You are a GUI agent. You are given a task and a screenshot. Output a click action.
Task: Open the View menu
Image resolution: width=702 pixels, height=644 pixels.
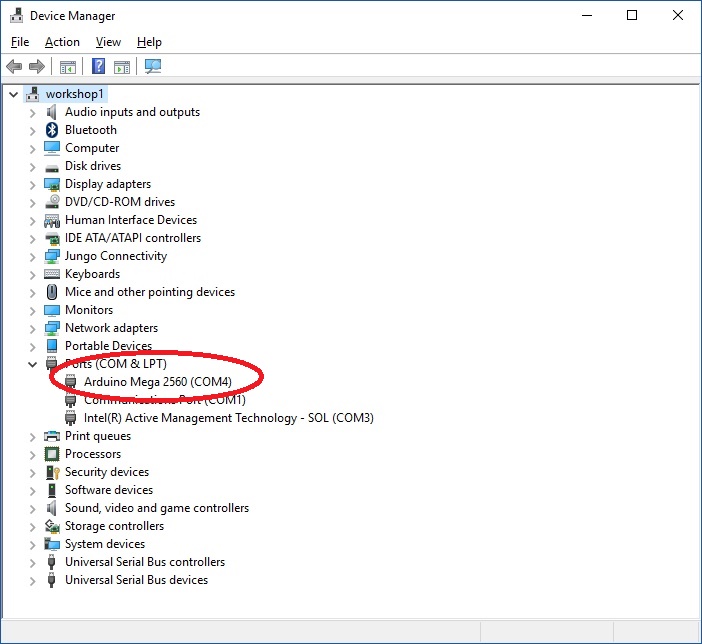pyautogui.click(x=108, y=42)
